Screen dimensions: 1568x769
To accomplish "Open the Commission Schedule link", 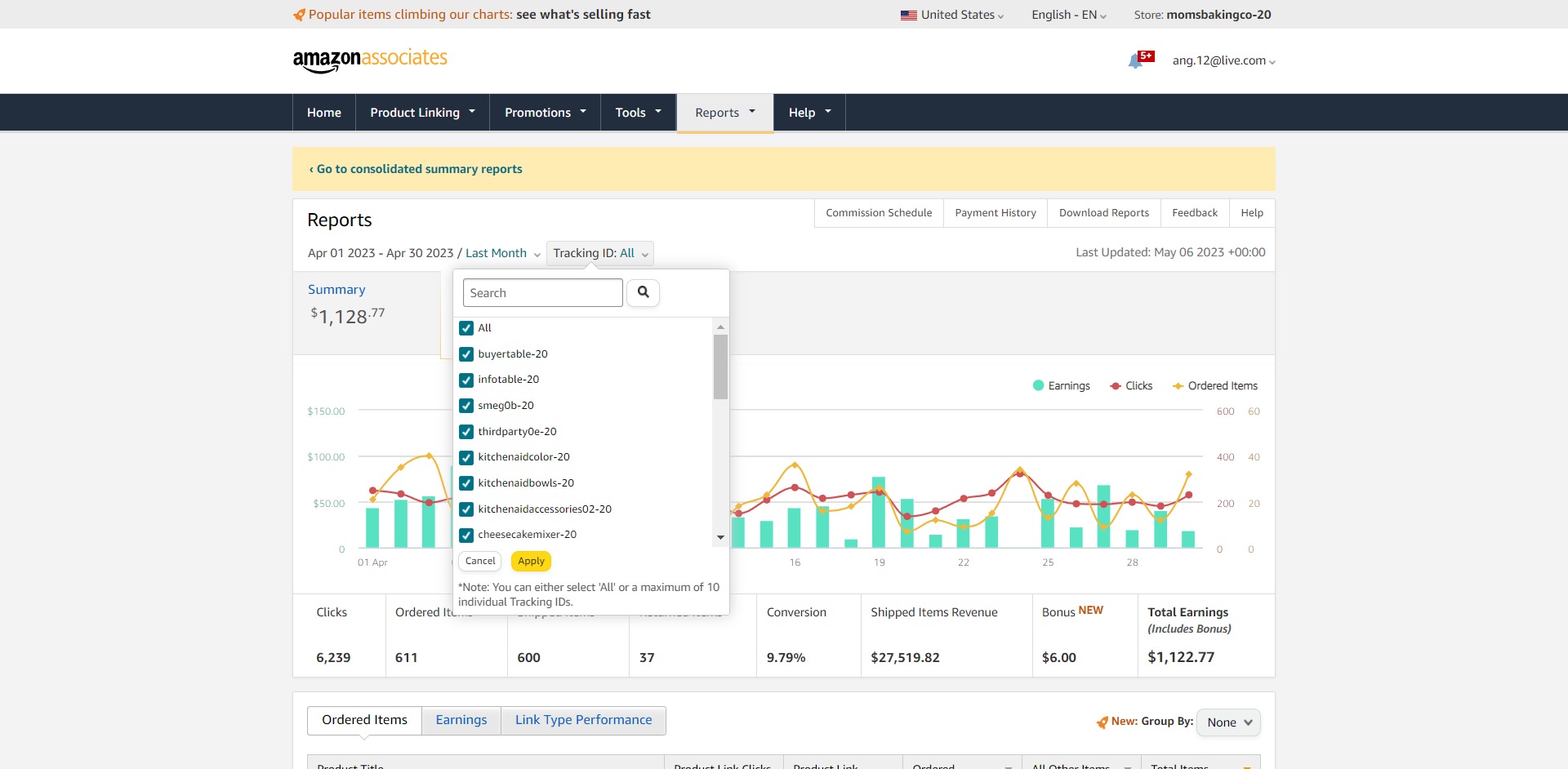I will pyautogui.click(x=879, y=213).
